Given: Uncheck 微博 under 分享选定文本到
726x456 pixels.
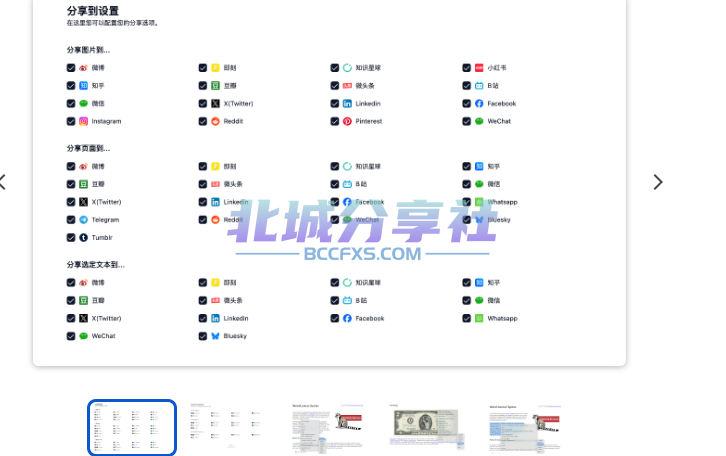Looking at the screenshot, I should (x=71, y=282).
